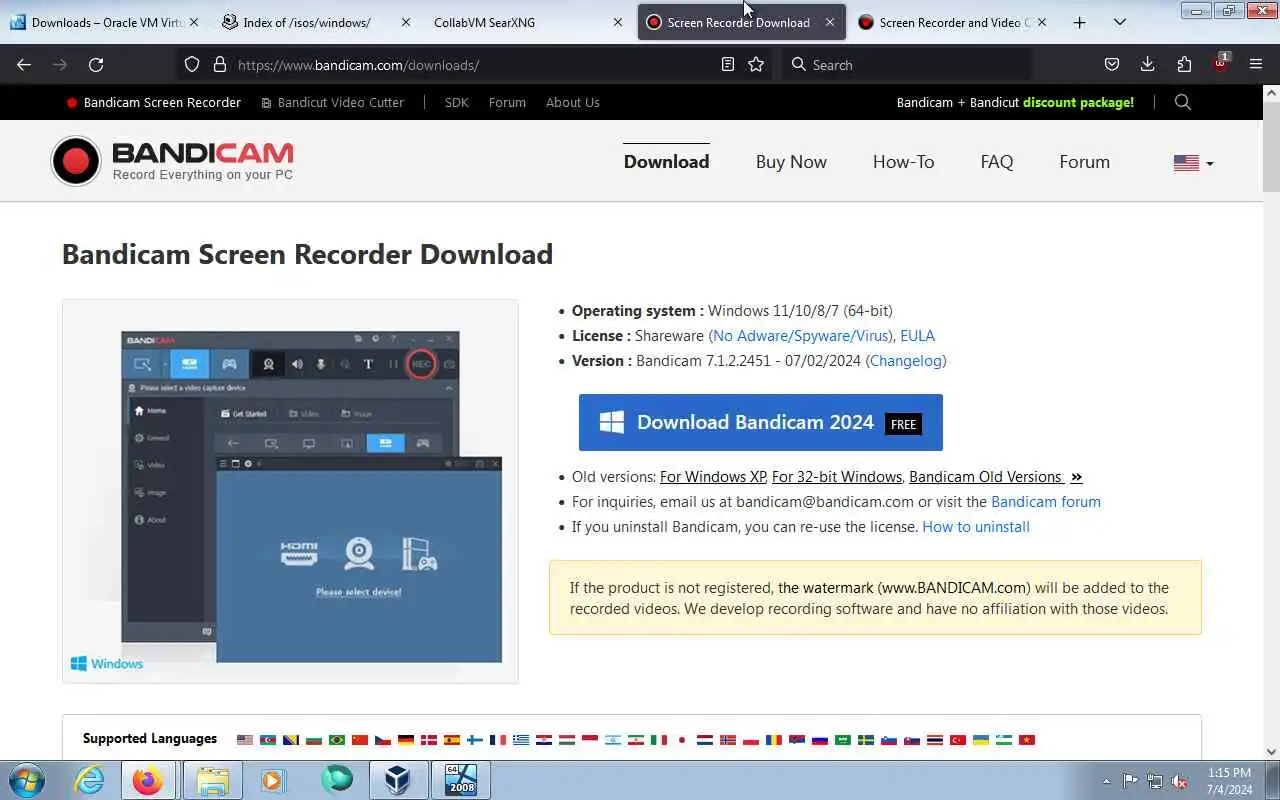Select the Turkey flag language

point(958,740)
